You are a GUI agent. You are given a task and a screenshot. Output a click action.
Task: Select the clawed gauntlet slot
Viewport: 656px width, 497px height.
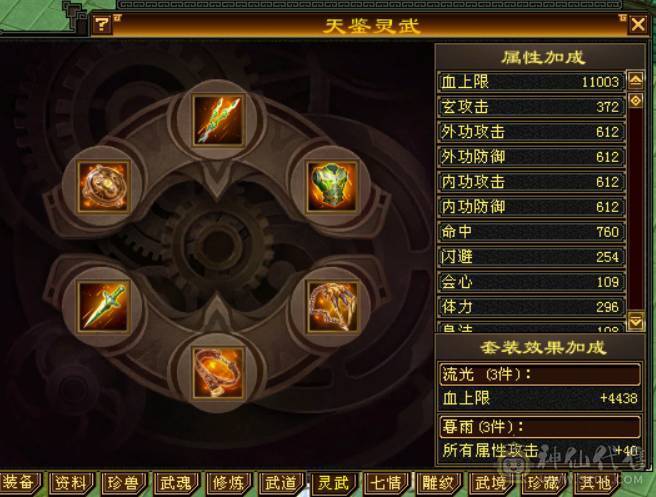tap(332, 305)
